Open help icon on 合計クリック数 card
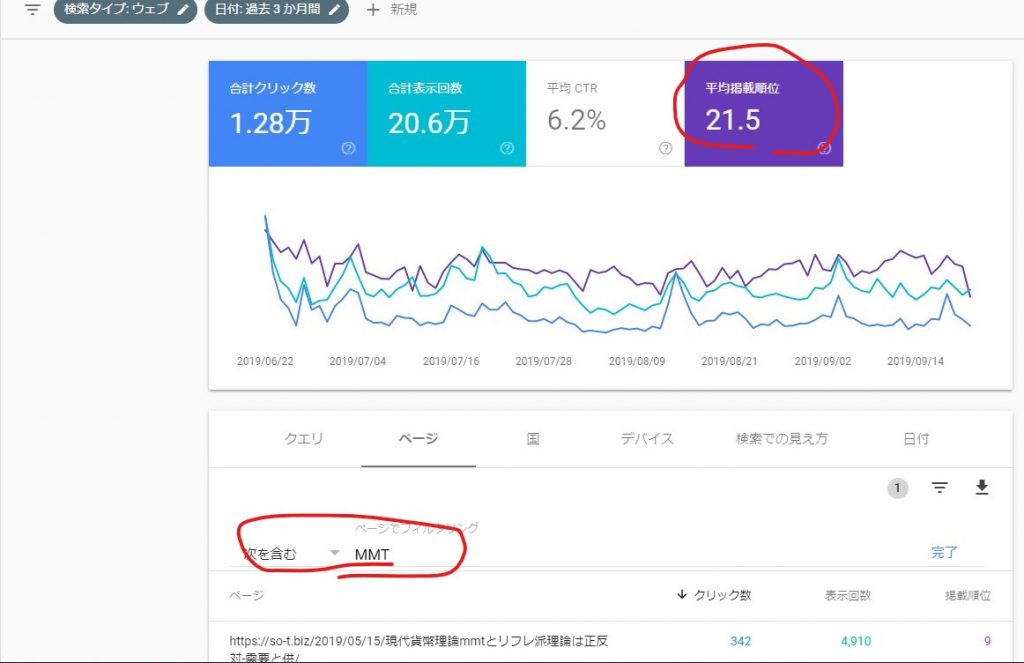Screen dimensions: 1024x663 [349, 148]
